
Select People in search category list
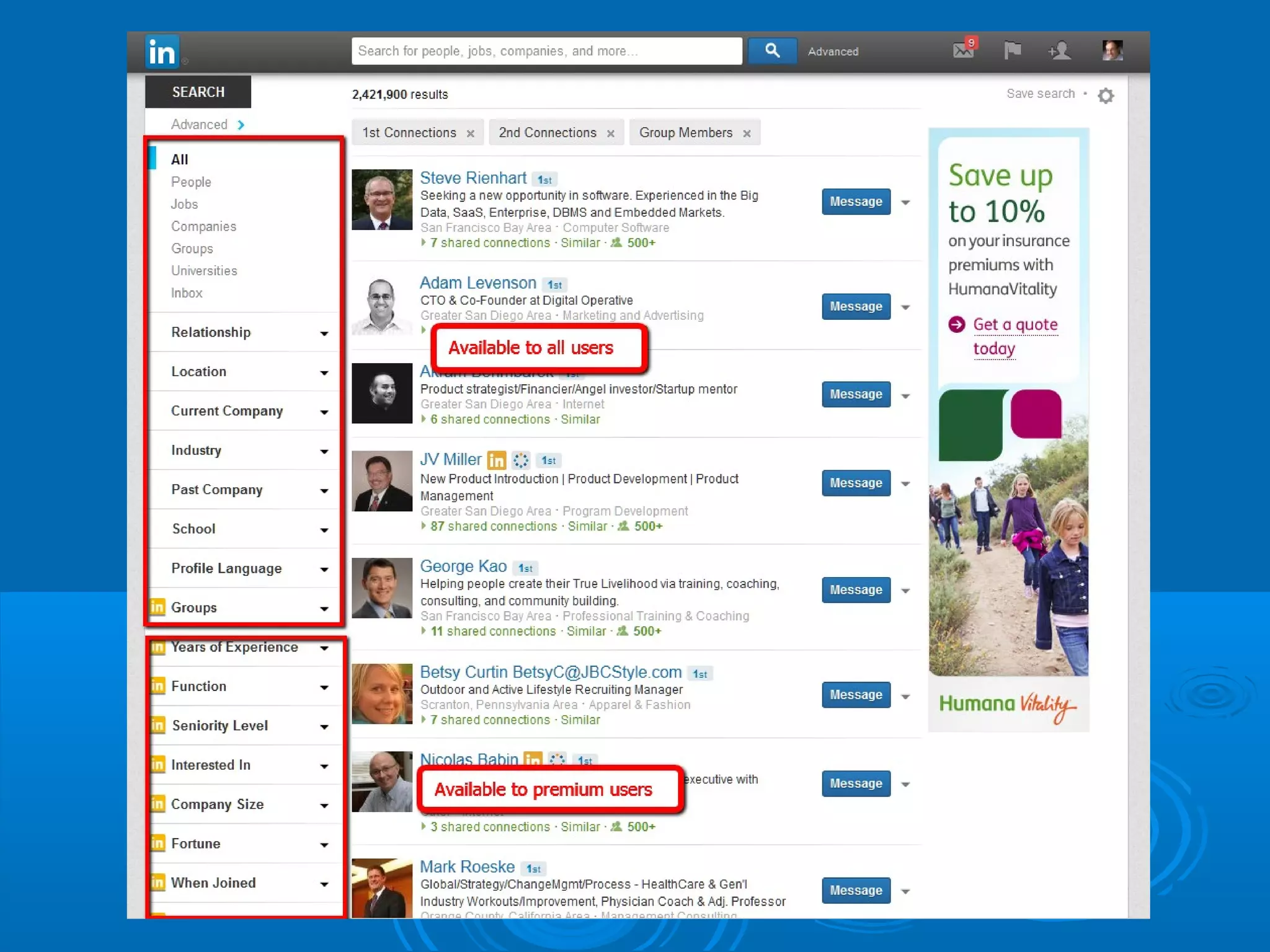click(x=191, y=182)
